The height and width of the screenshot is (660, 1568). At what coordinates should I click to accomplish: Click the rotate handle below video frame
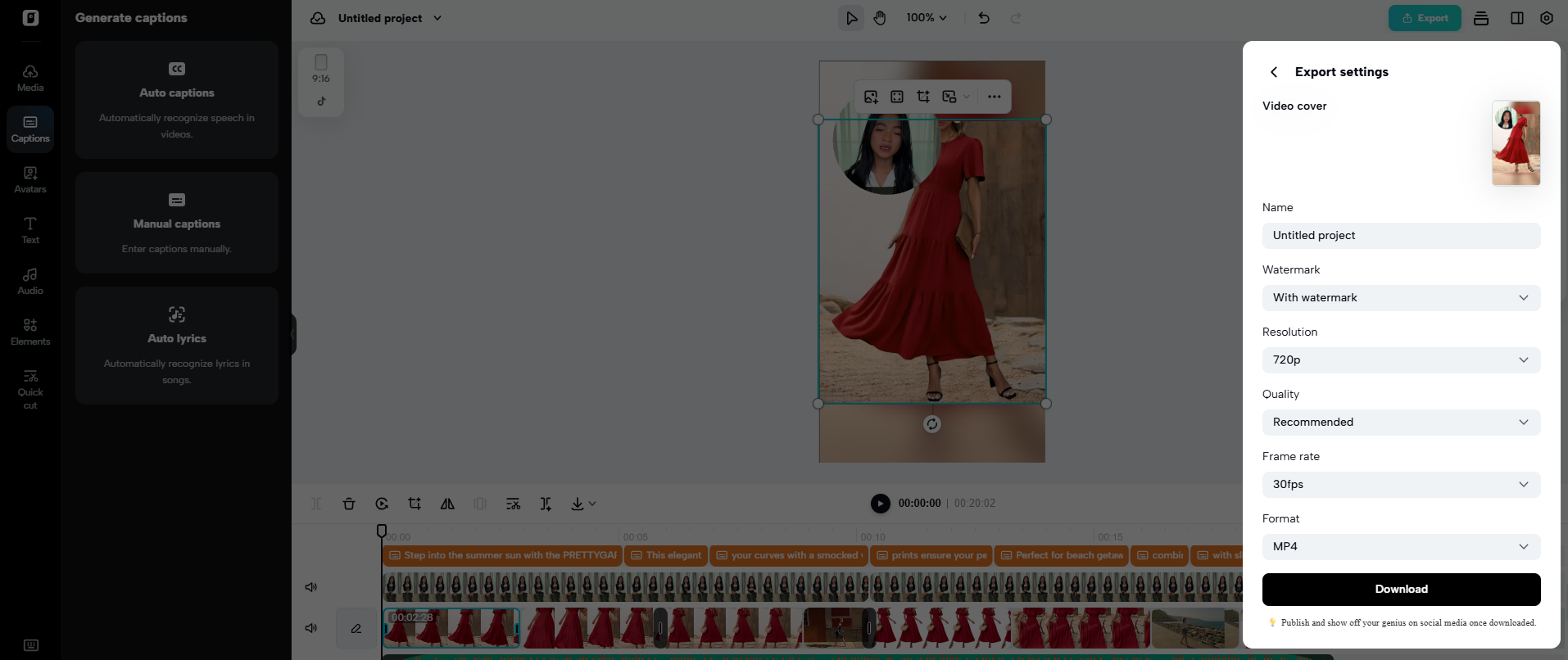[x=931, y=424]
